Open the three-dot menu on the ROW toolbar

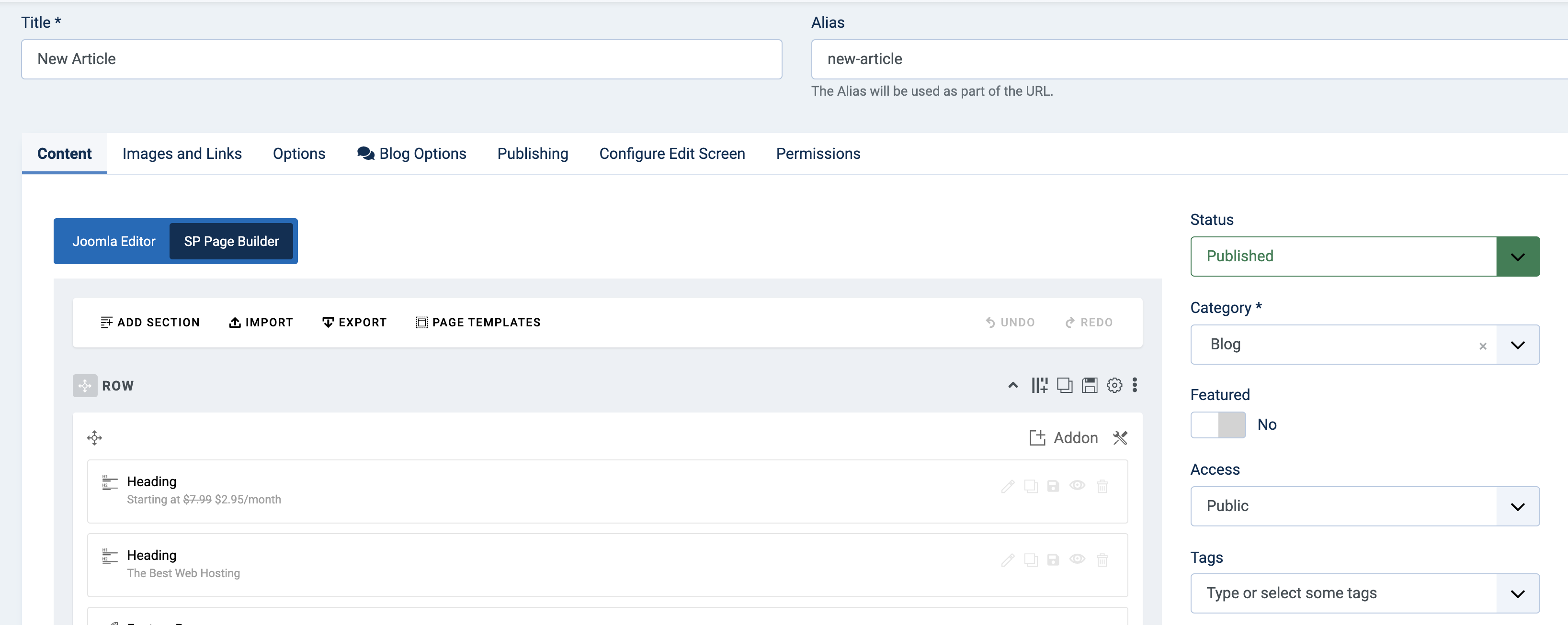1135,385
